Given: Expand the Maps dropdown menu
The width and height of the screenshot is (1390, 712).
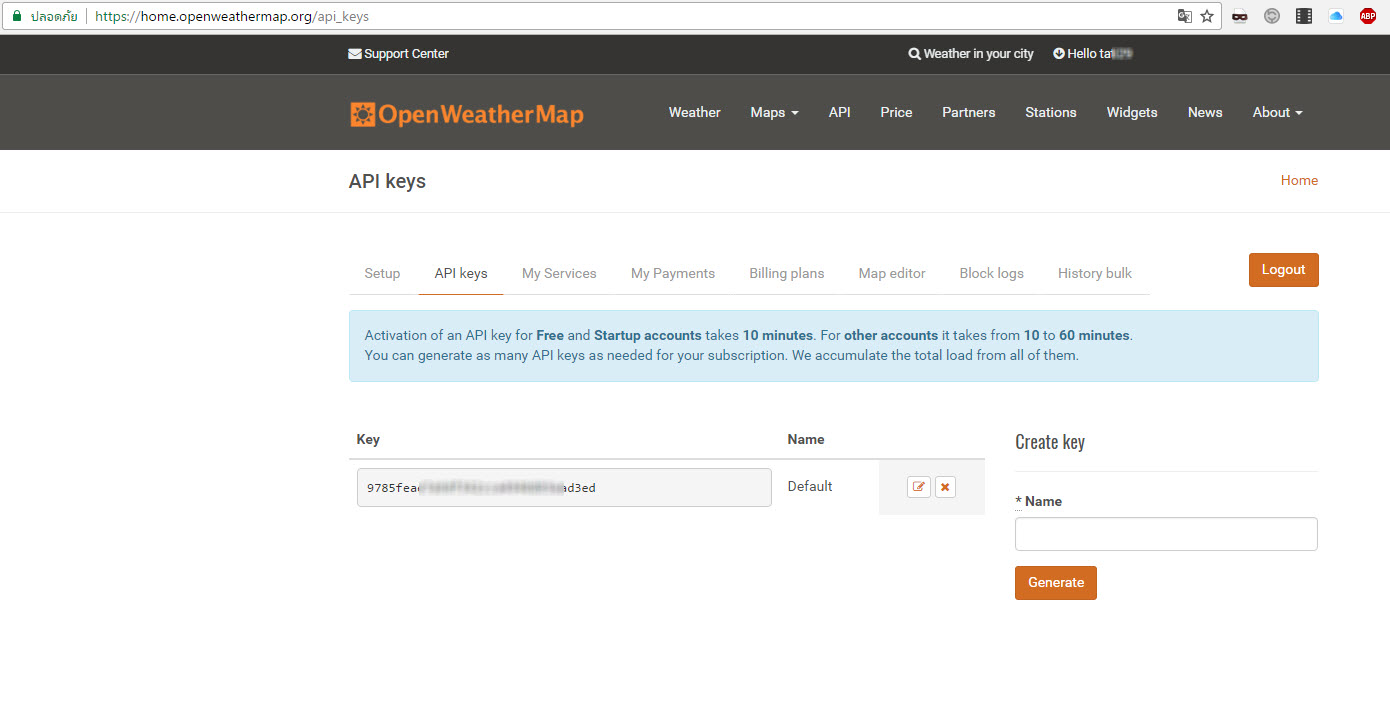Looking at the screenshot, I should [x=774, y=112].
